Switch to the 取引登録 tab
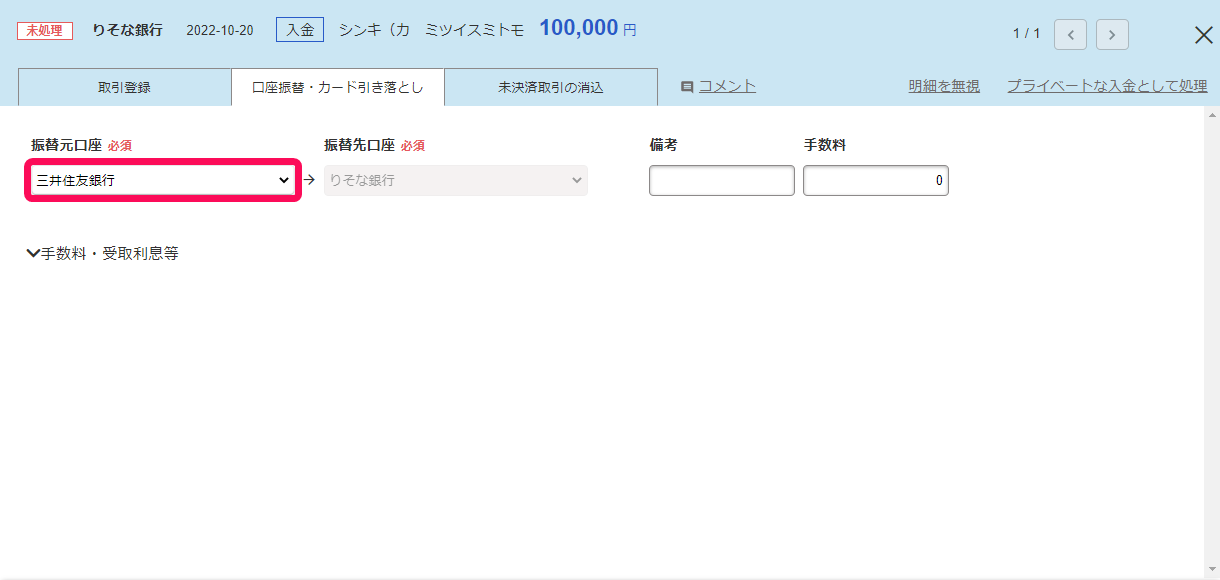The width and height of the screenshot is (1220, 580). 125,87
